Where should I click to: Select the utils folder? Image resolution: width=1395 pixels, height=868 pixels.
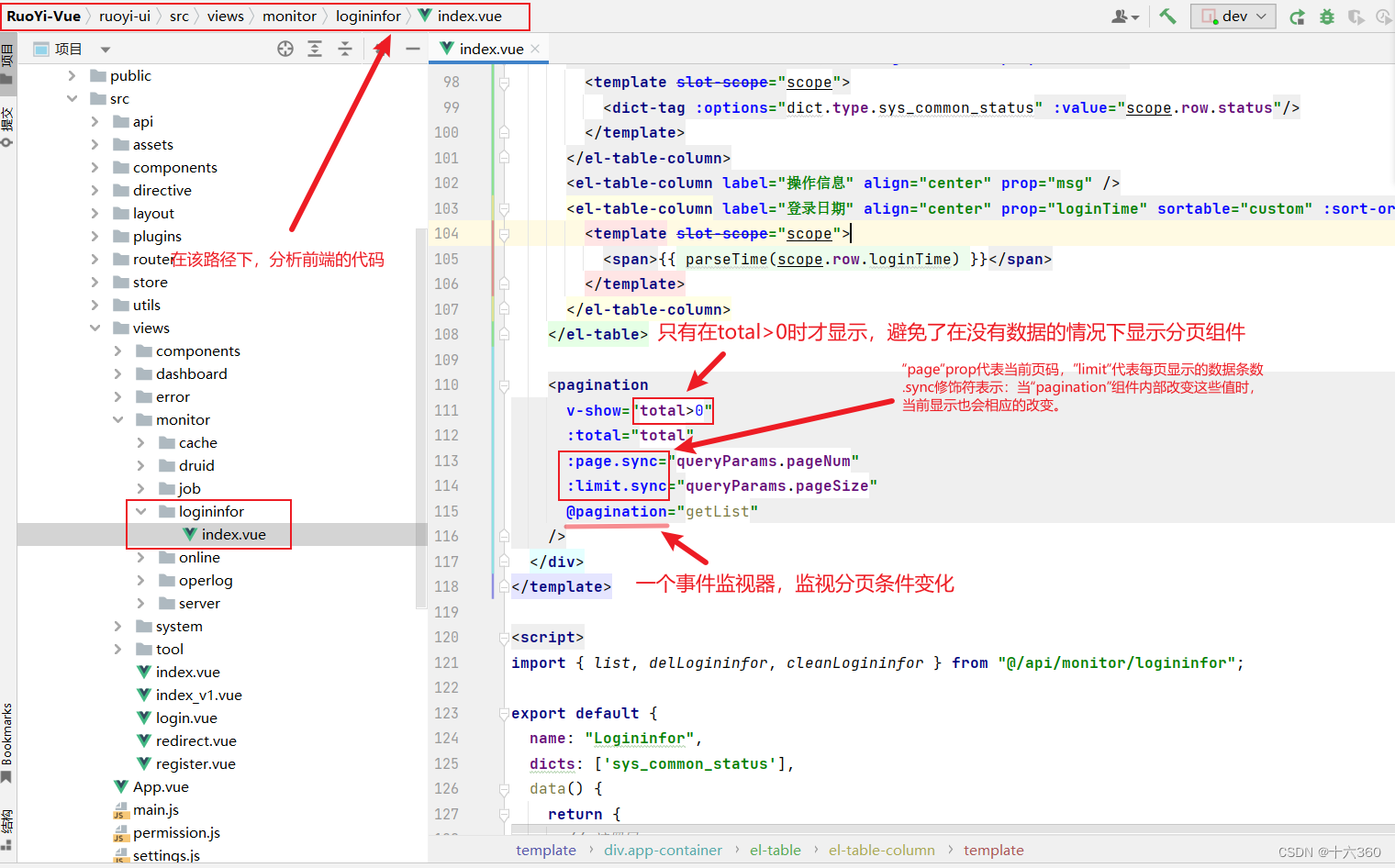point(147,305)
